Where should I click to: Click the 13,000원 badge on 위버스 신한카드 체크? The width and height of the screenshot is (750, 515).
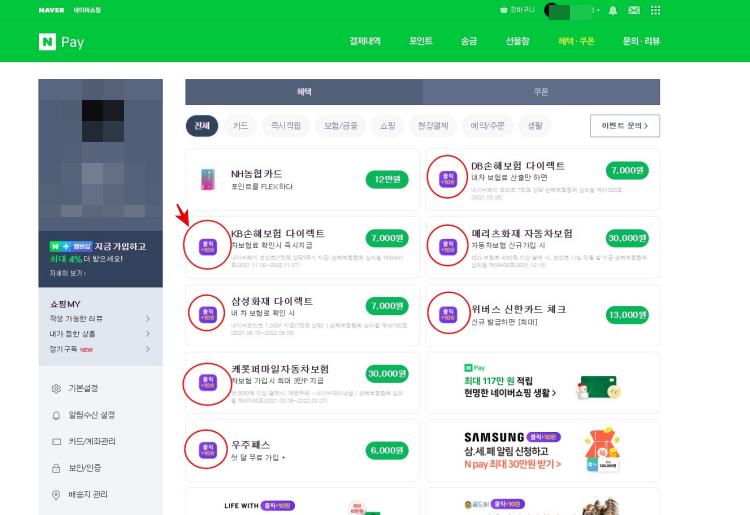pyautogui.click(x=627, y=315)
